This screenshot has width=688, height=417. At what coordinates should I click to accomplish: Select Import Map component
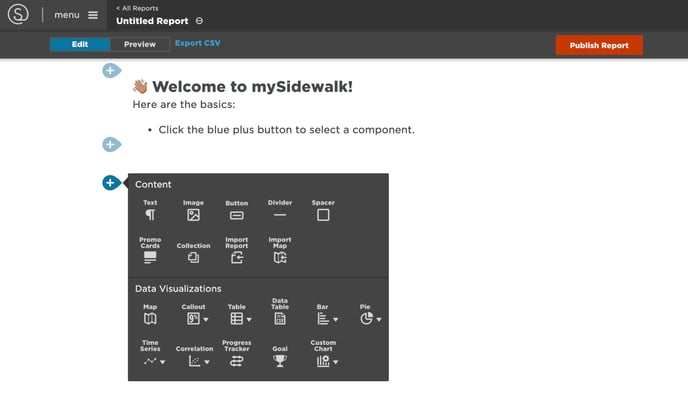pyautogui.click(x=280, y=250)
